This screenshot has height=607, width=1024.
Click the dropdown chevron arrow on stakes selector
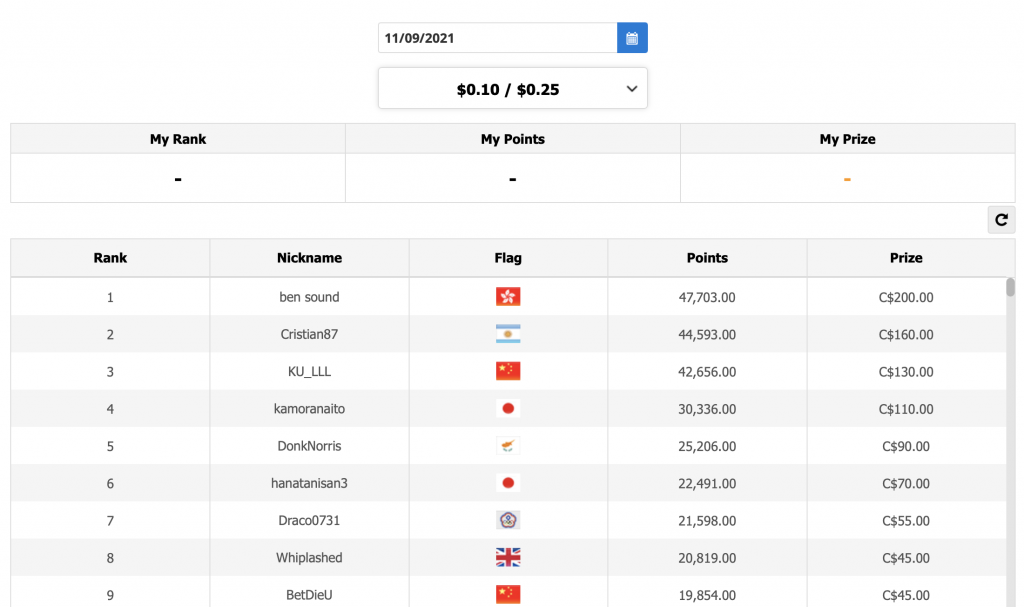632,89
